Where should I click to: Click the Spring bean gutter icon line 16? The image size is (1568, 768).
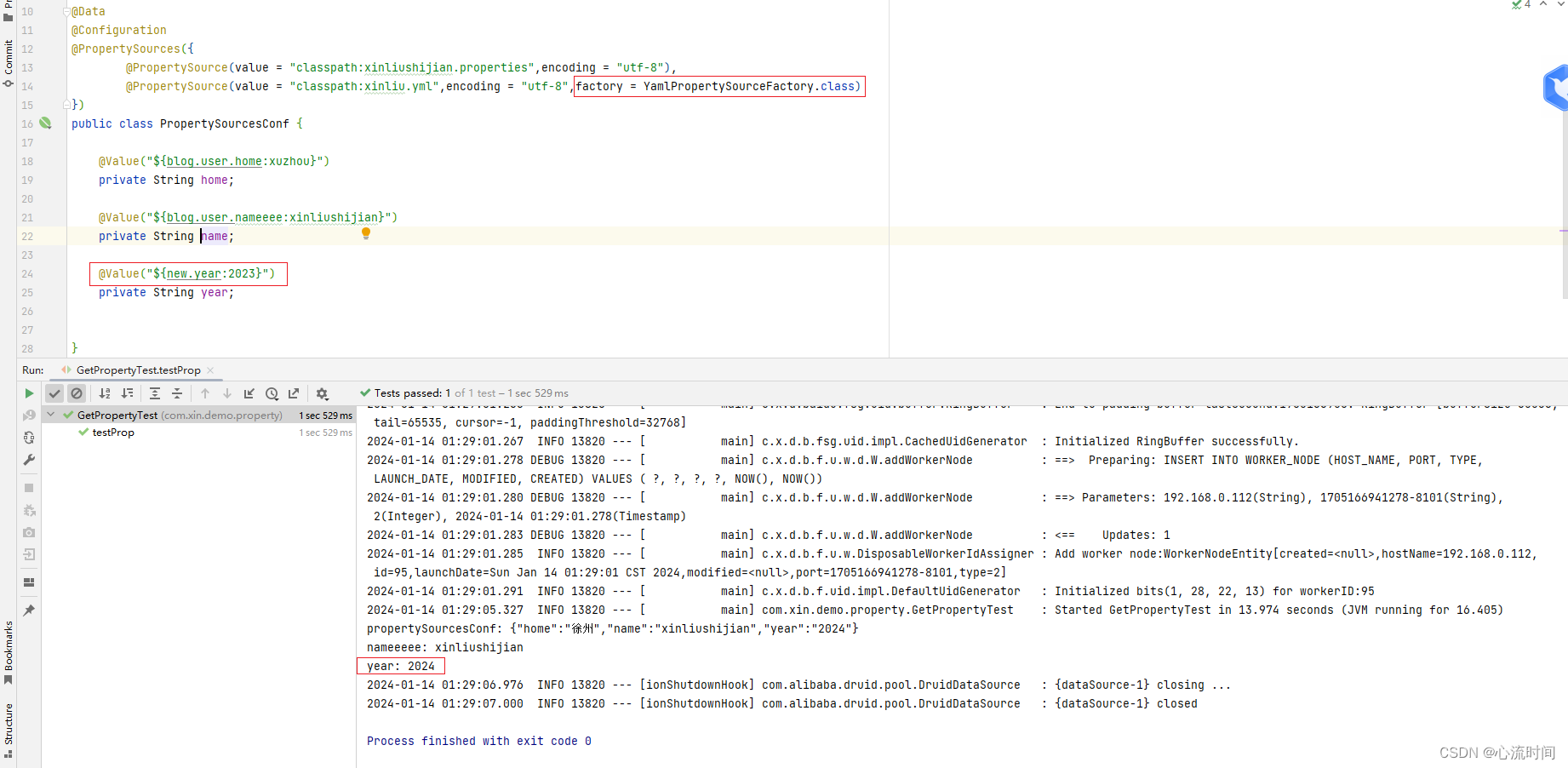pos(46,123)
